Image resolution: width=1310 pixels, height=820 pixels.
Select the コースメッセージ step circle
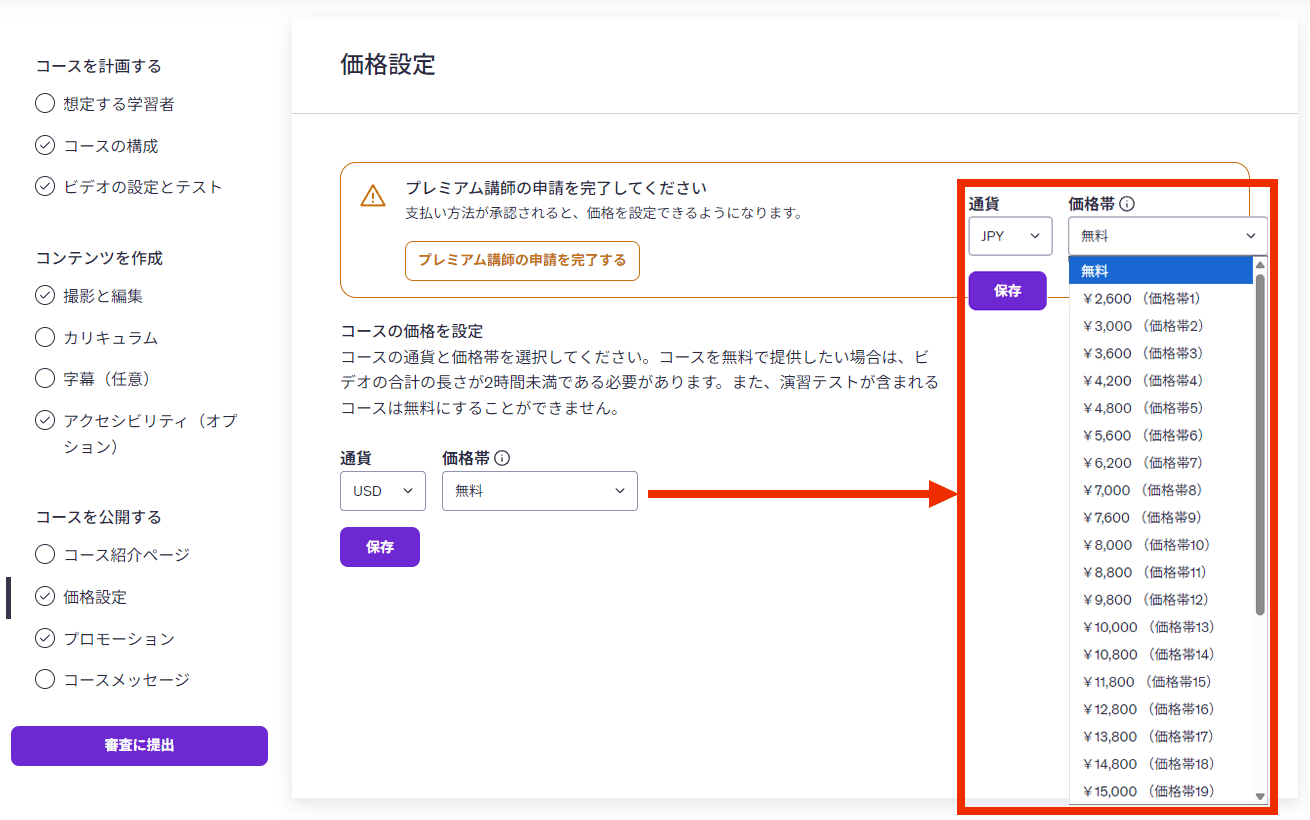click(45, 680)
